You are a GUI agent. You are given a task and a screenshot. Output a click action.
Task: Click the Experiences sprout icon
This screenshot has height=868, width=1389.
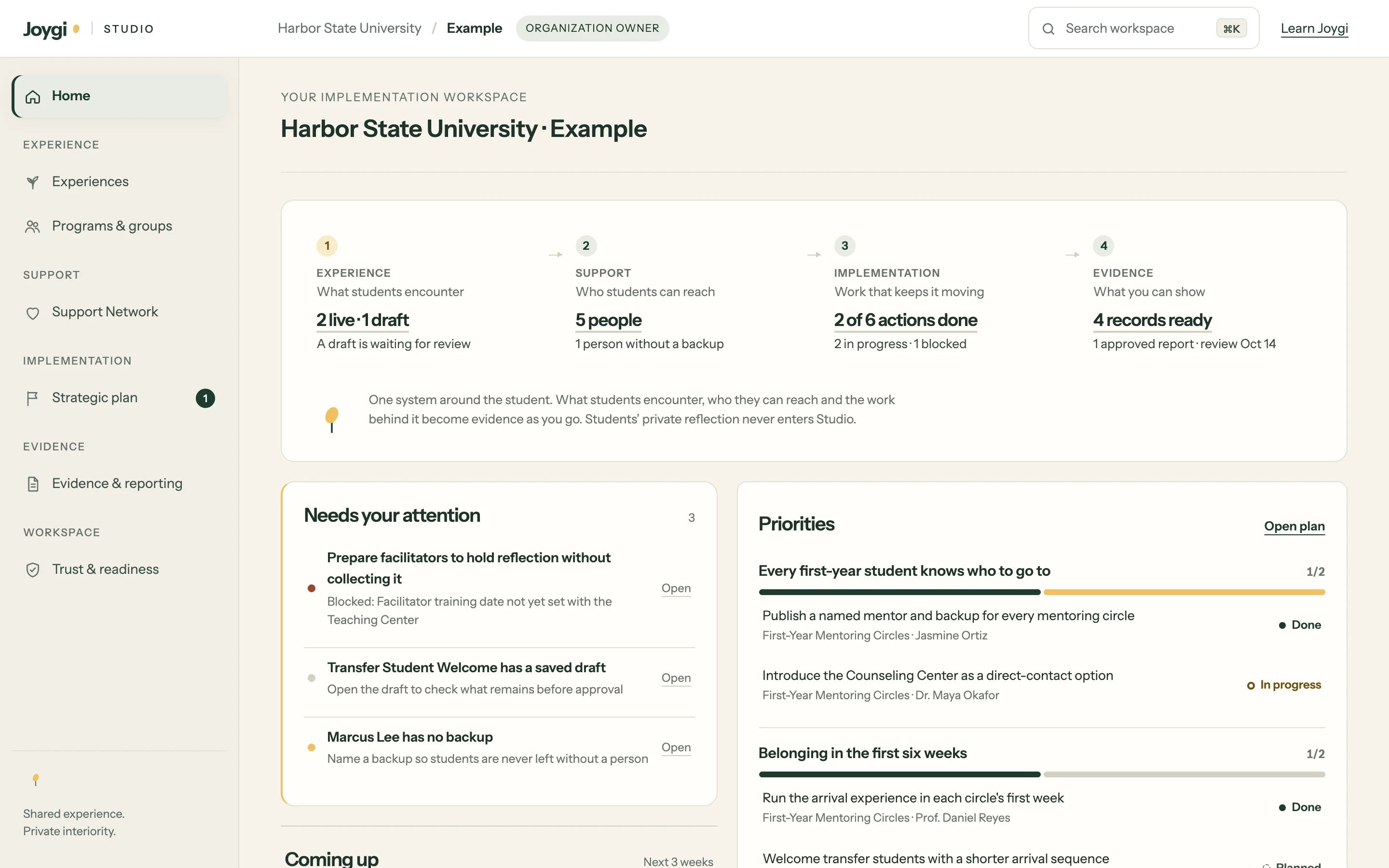(33, 182)
